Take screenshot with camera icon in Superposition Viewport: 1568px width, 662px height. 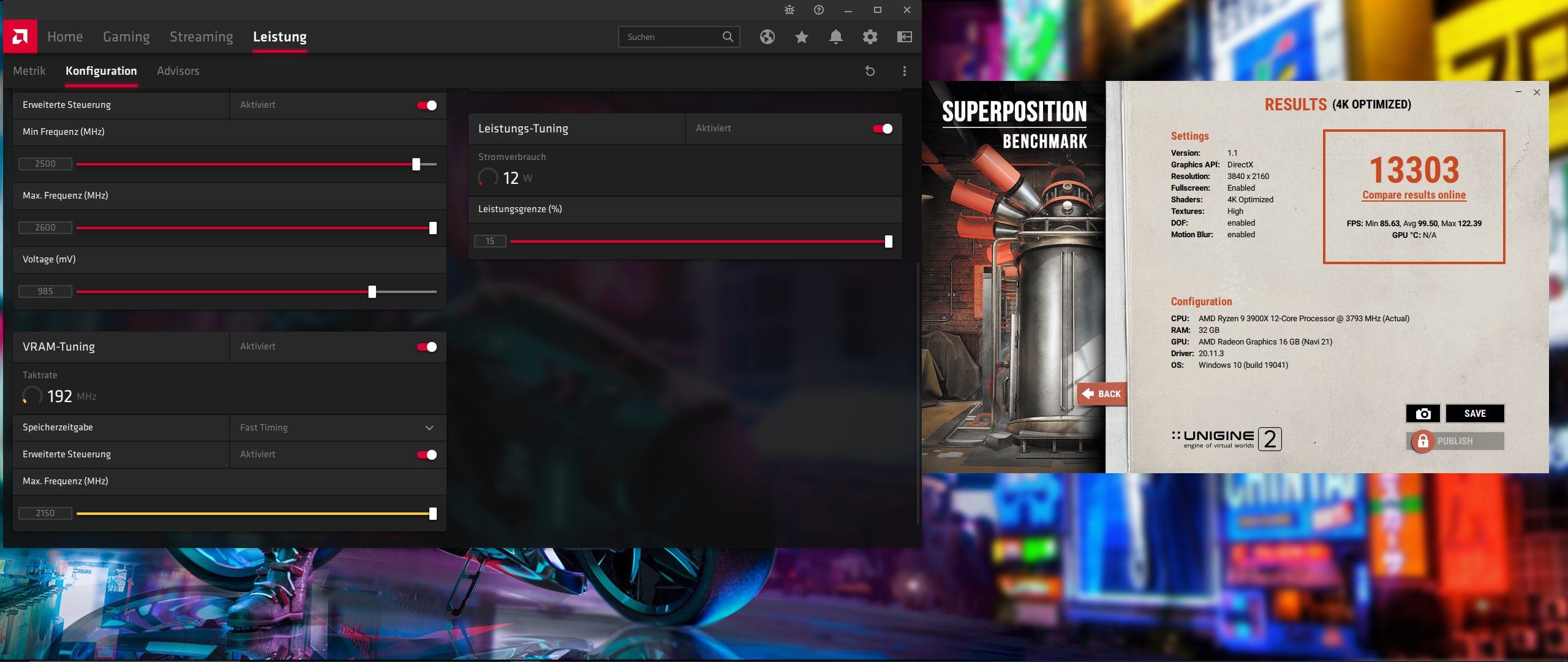(x=1423, y=414)
